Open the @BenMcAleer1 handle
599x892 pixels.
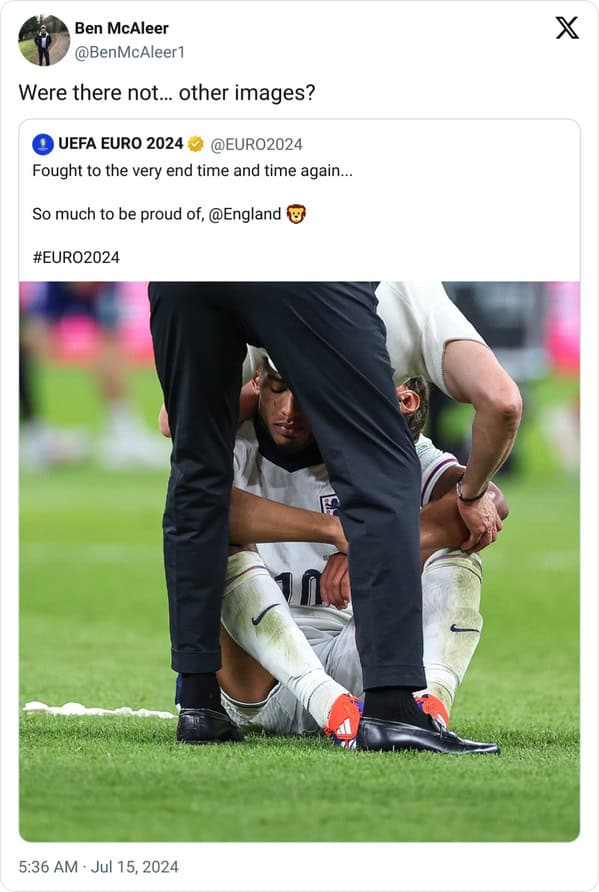click(x=130, y=52)
